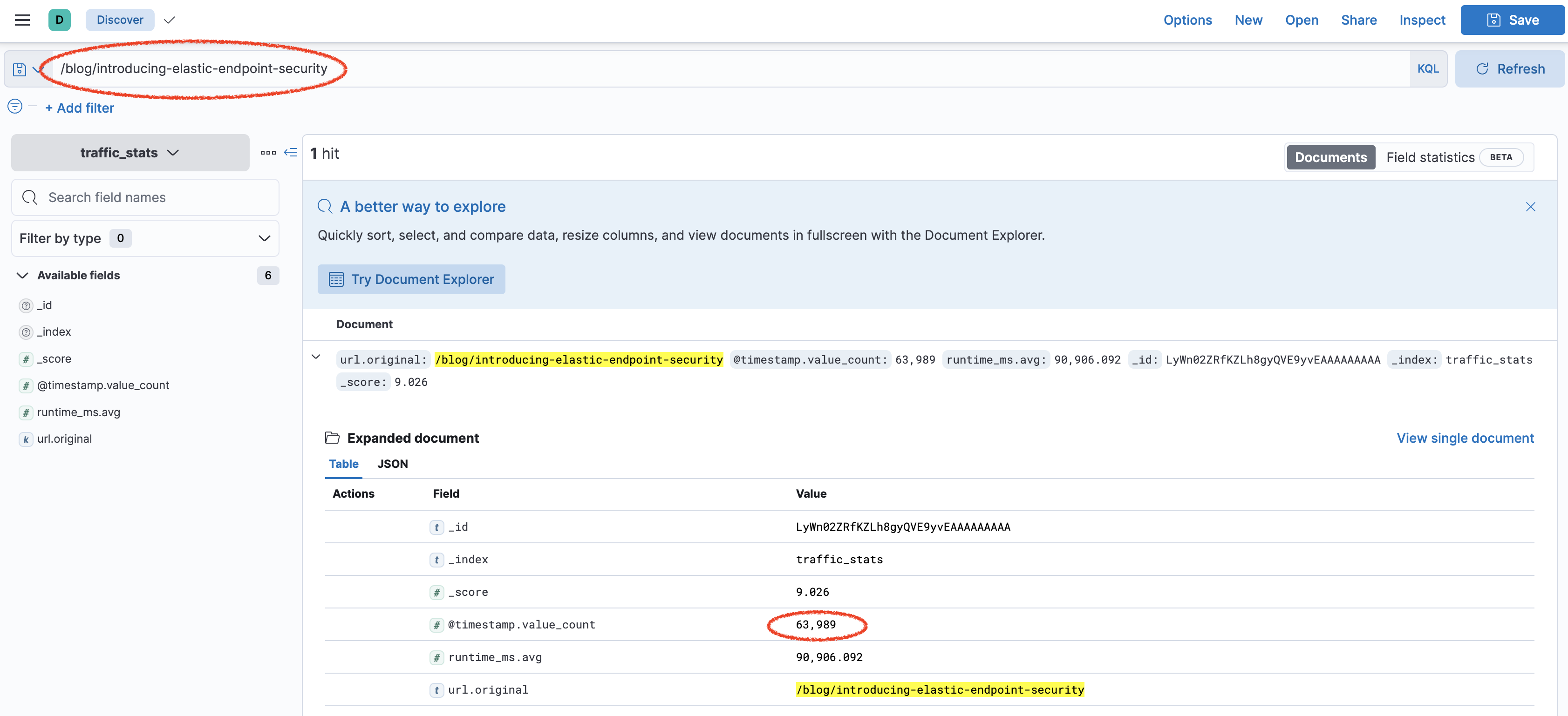1568x716 pixels.
Task: Expand the Discover breadcrumb chevron
Action: [170, 20]
